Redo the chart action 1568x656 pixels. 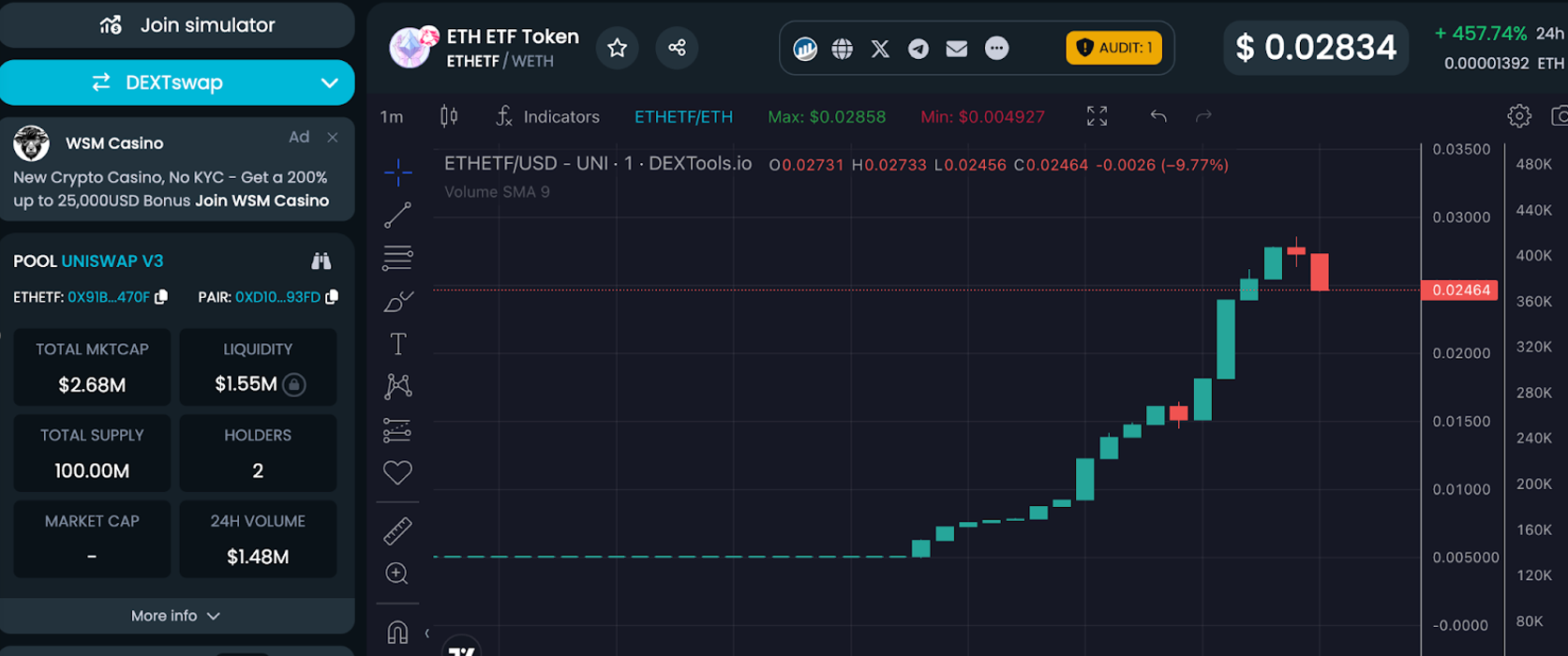click(x=1203, y=116)
